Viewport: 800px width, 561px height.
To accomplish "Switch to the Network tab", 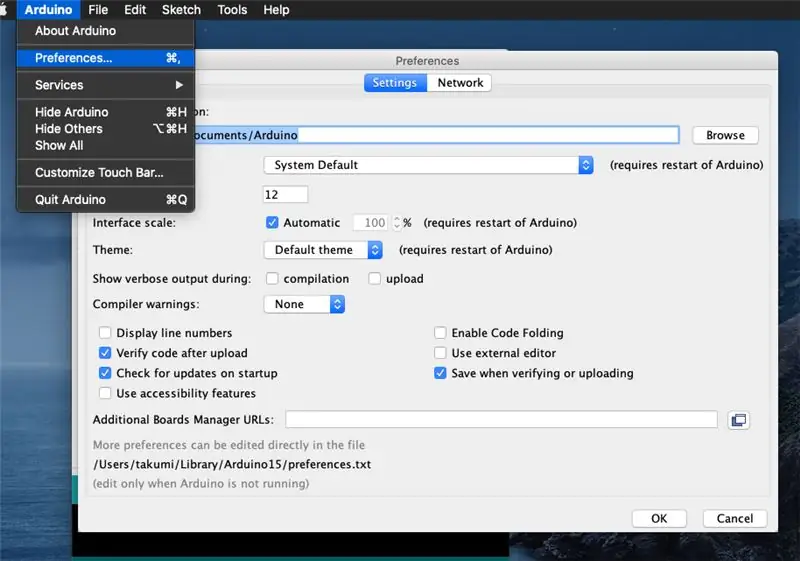I will coord(460,83).
